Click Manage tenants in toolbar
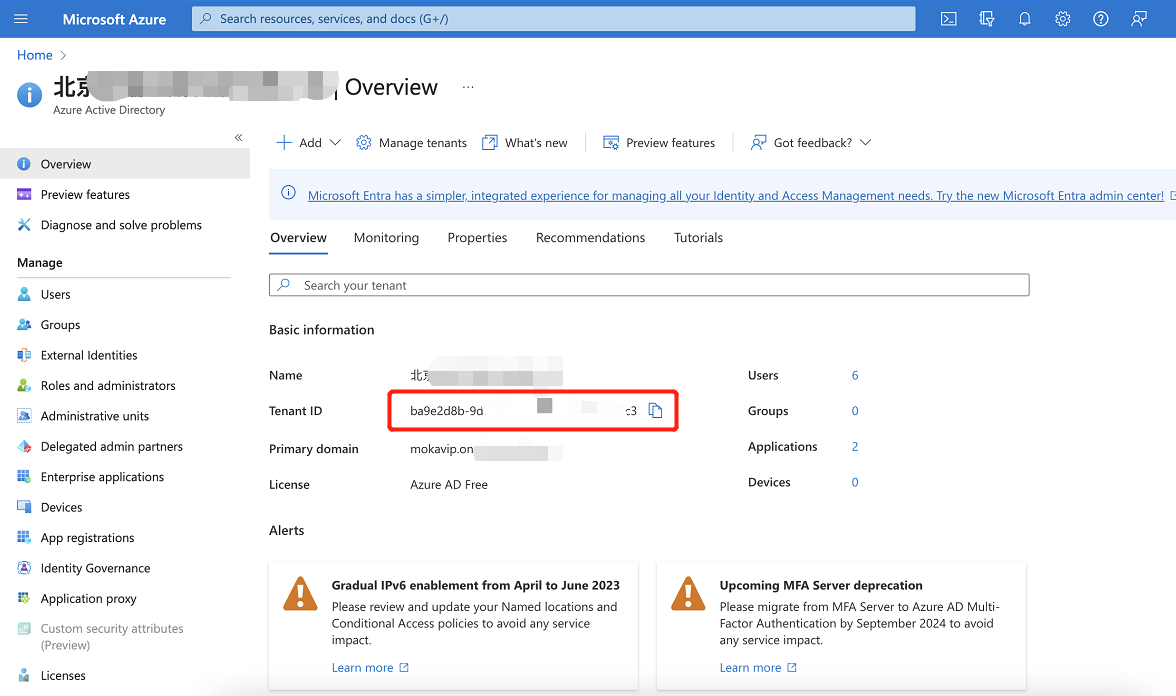 (x=411, y=142)
